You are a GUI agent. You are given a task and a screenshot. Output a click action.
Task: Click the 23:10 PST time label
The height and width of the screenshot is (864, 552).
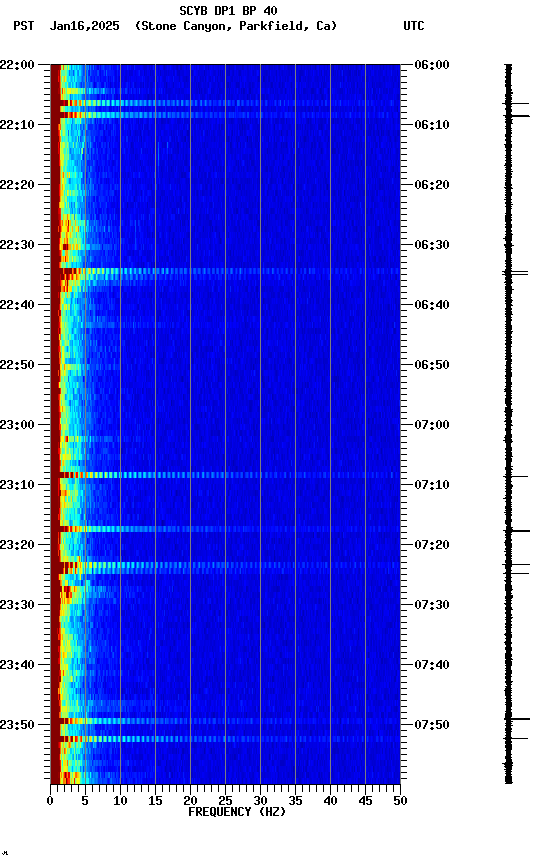17,485
